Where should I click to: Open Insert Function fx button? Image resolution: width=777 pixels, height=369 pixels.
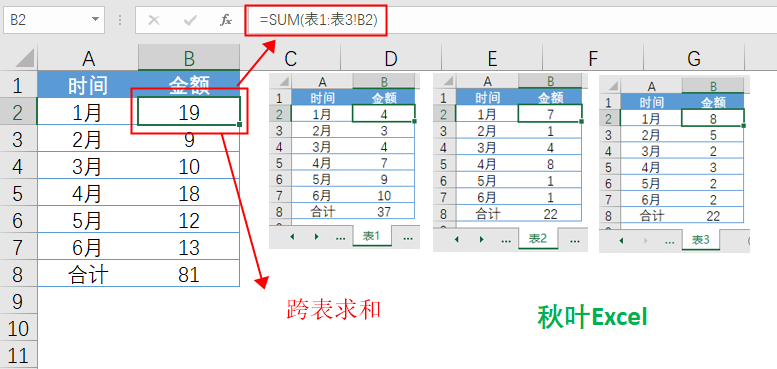[226, 20]
